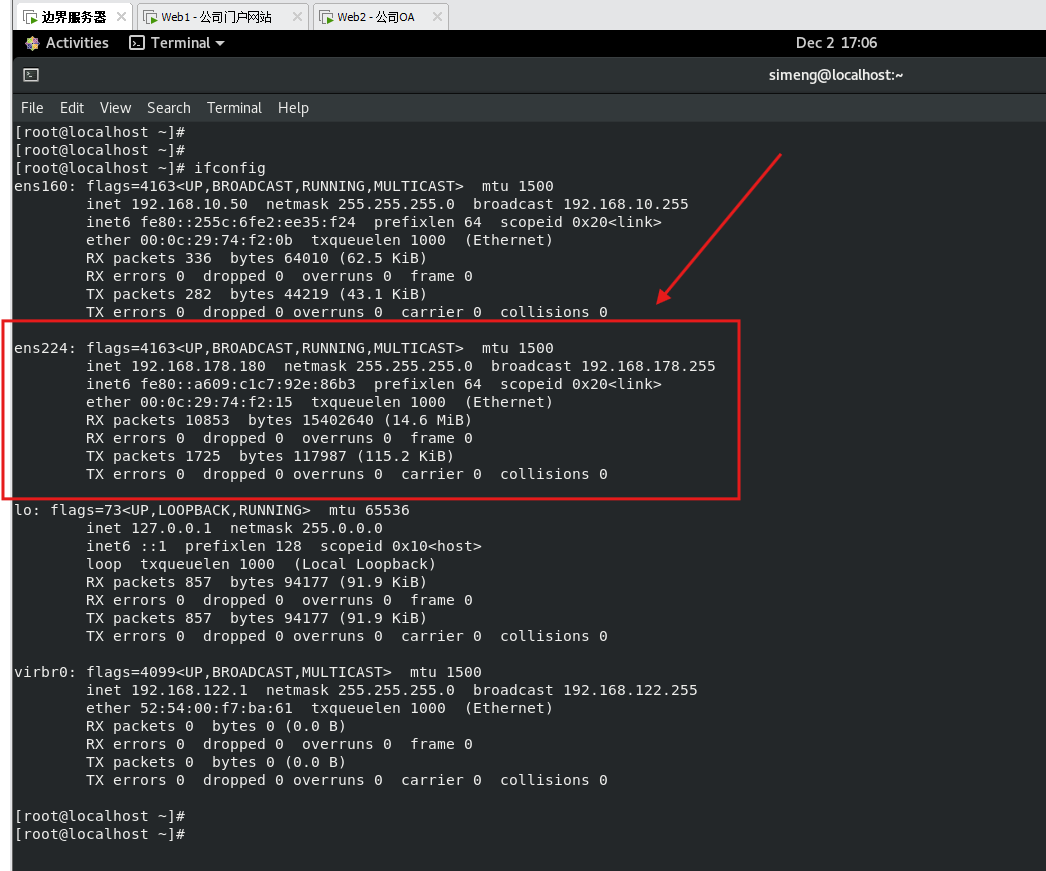Switch to the Web1 - 公司门户网站 tab

click(x=216, y=17)
